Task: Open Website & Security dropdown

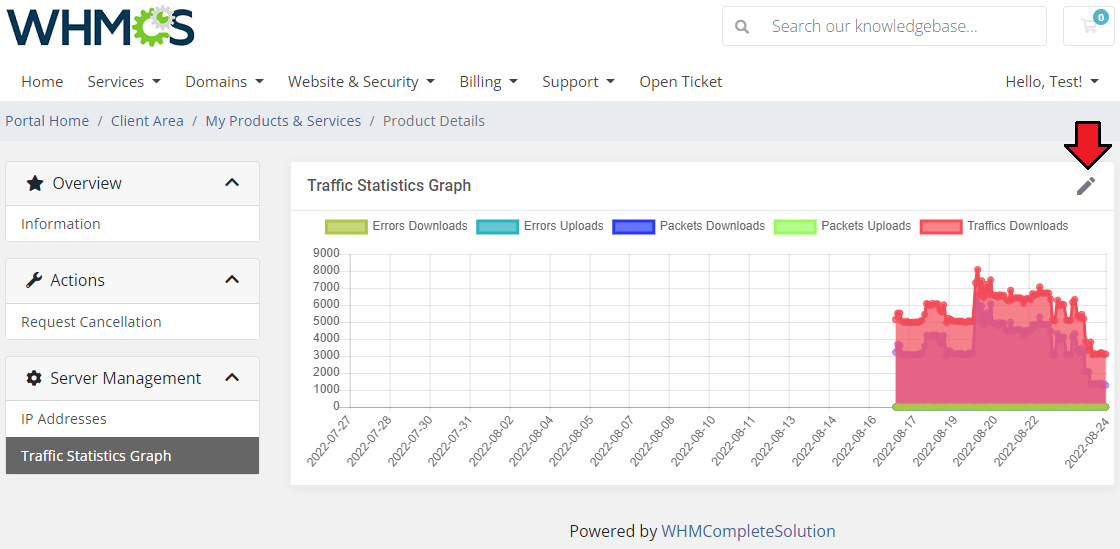Action: click(361, 81)
